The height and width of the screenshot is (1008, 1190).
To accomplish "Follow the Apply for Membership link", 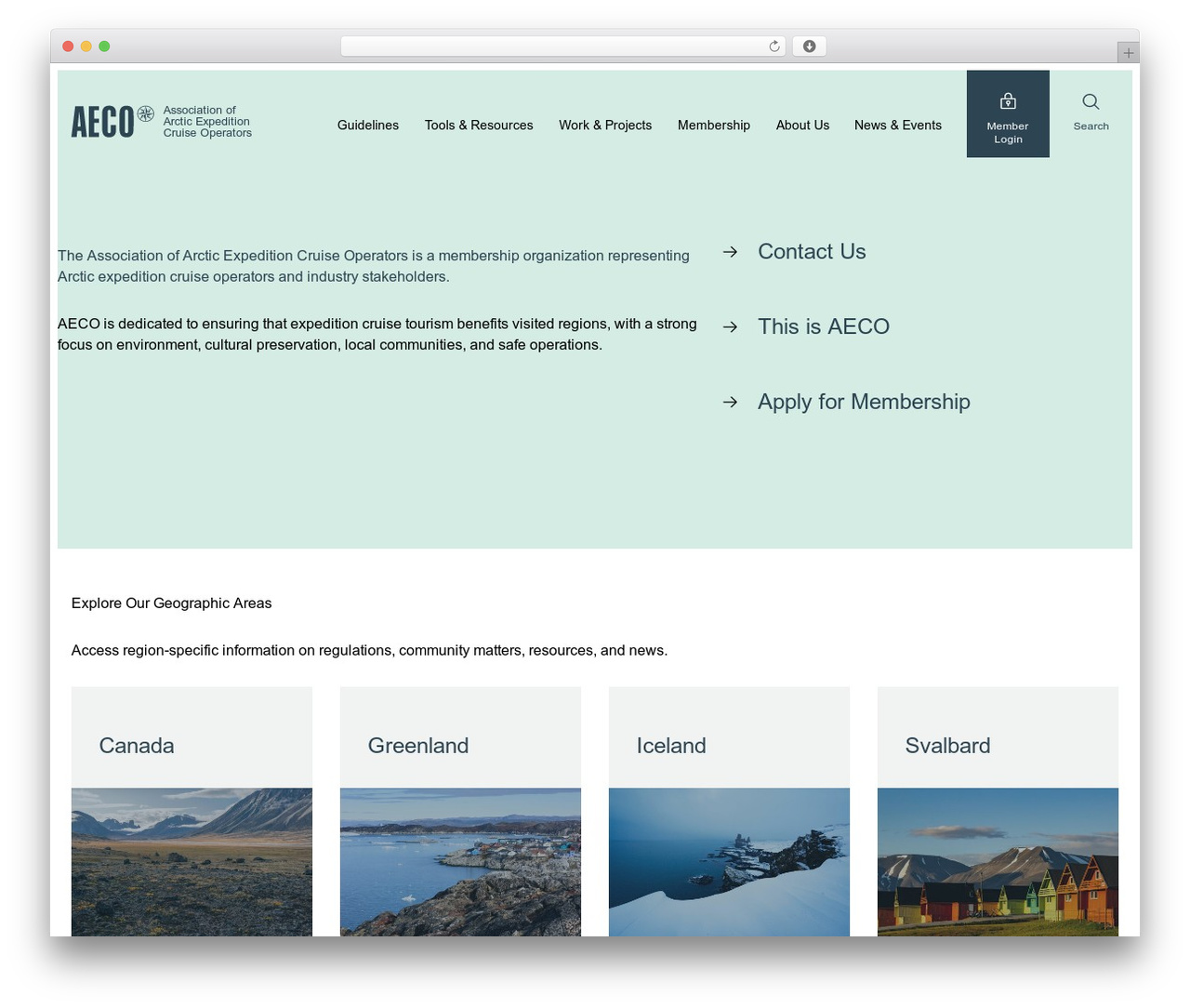I will [864, 402].
